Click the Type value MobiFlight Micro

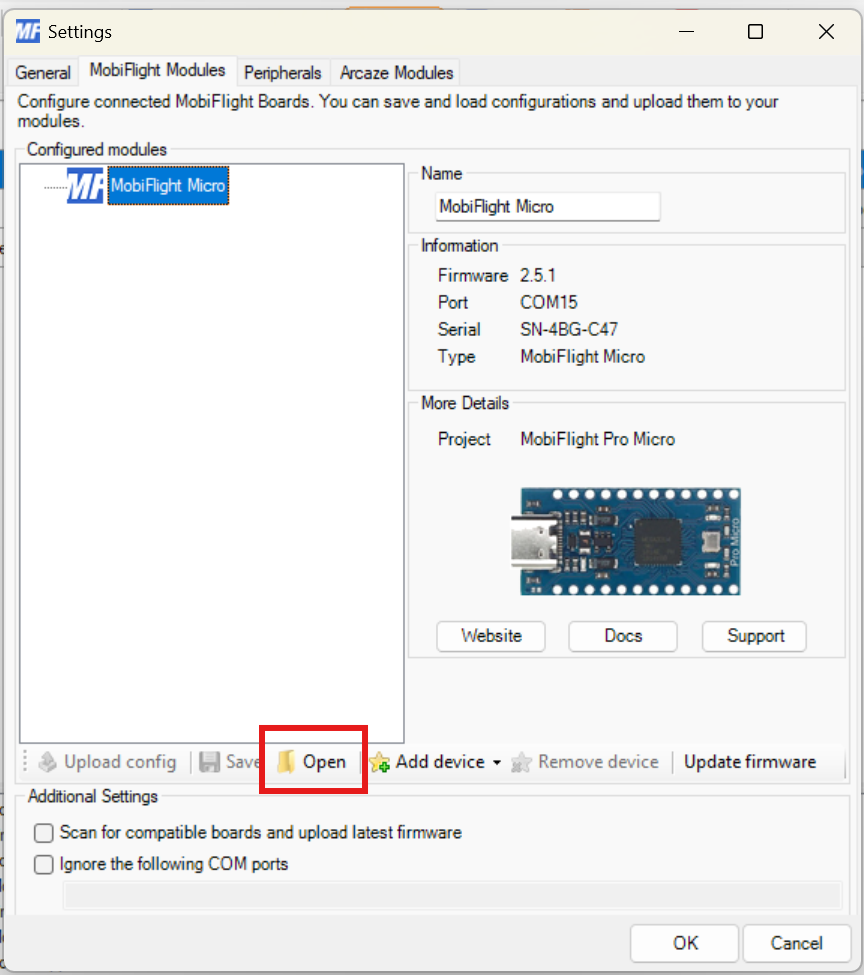(582, 357)
